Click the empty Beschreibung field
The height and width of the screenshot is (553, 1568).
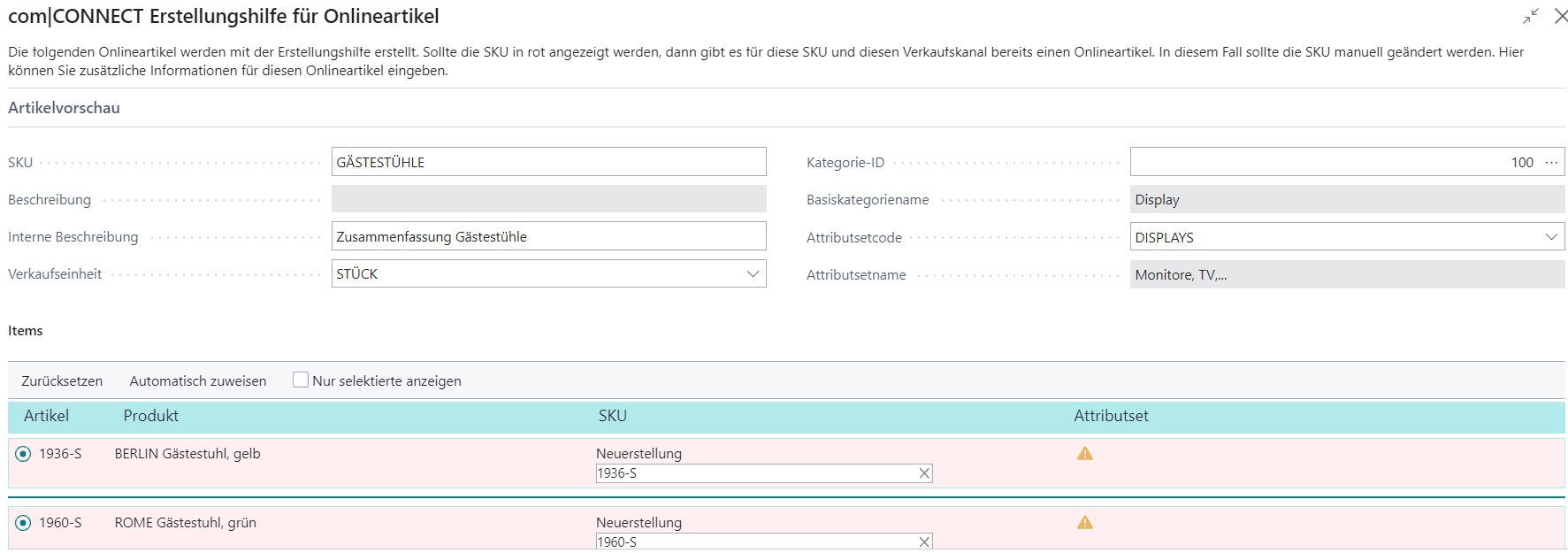point(549,199)
